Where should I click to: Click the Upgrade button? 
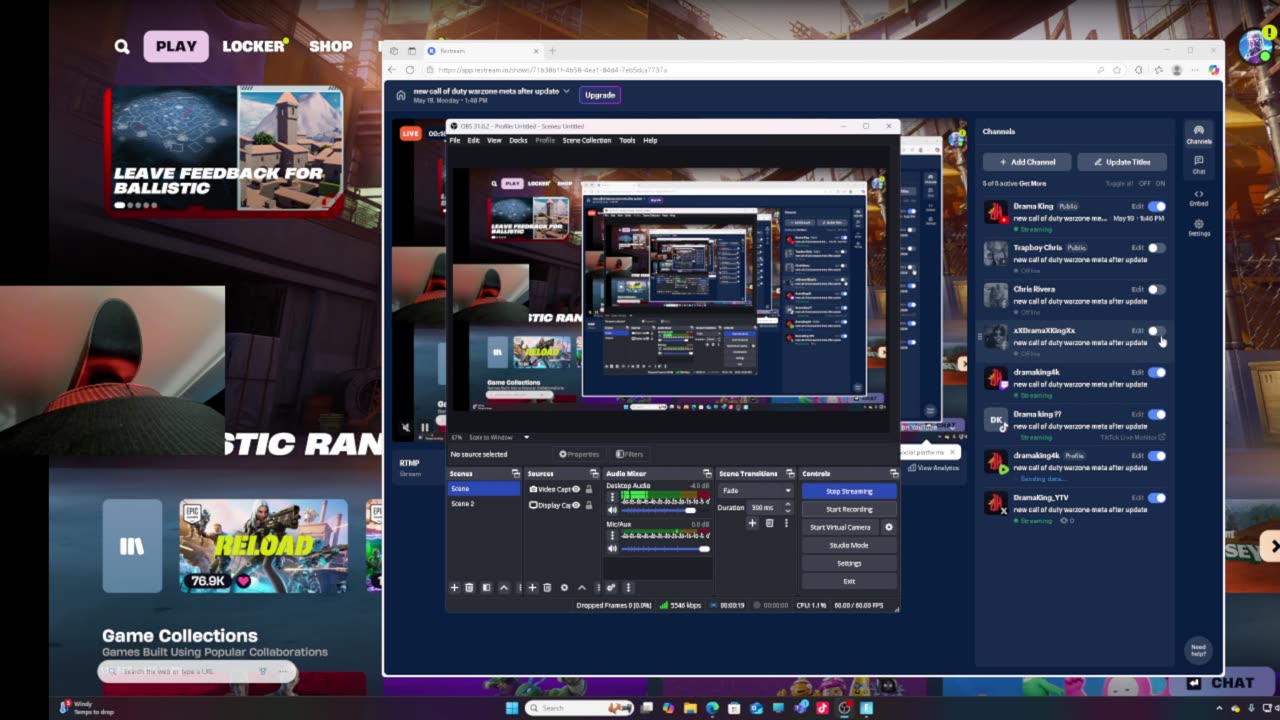point(600,95)
